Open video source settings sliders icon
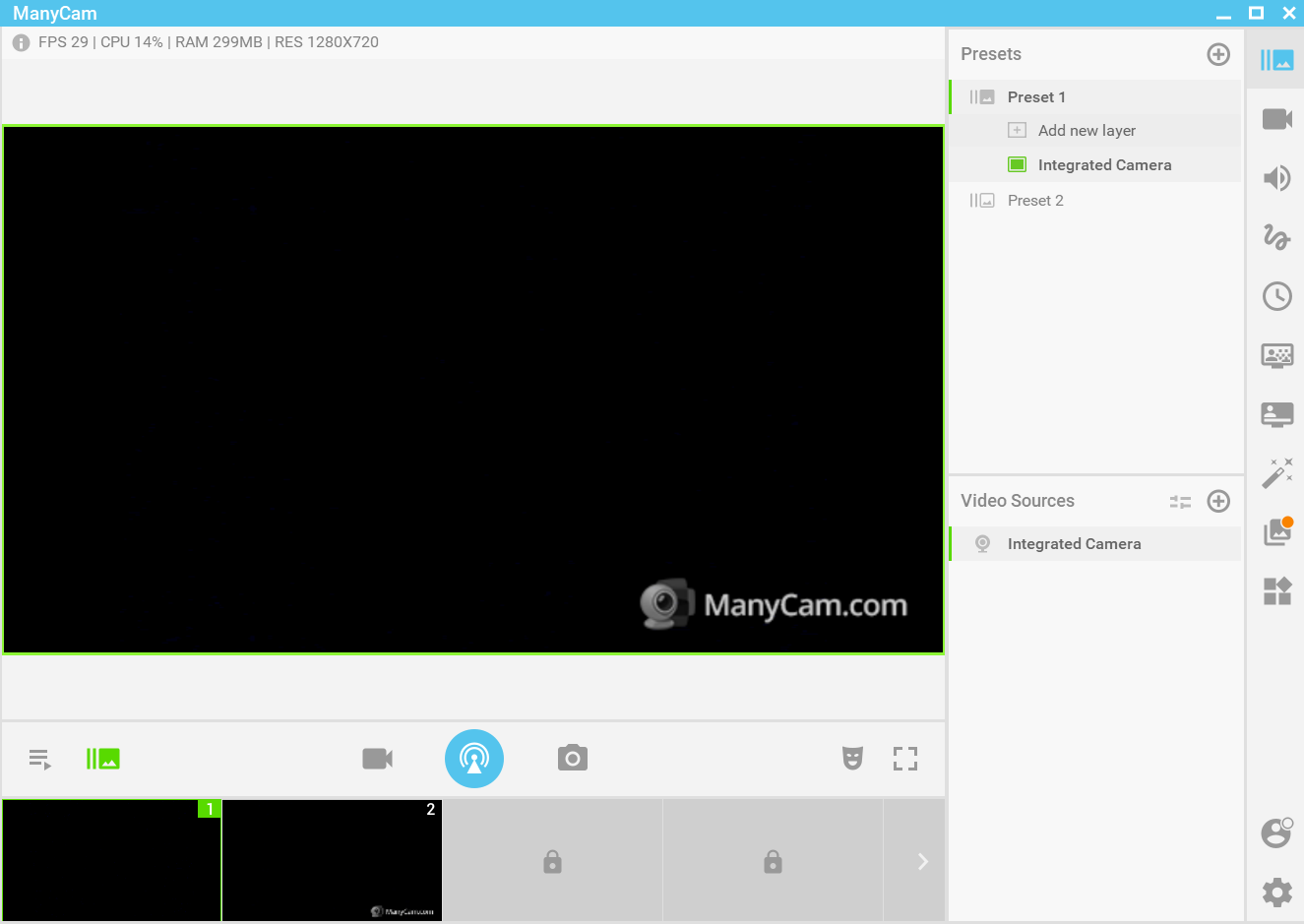1304x924 pixels. (1180, 502)
